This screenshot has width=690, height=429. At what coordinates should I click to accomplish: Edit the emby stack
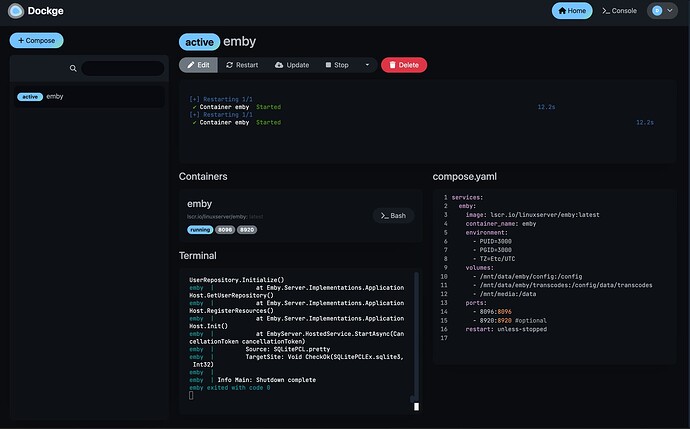click(198, 65)
